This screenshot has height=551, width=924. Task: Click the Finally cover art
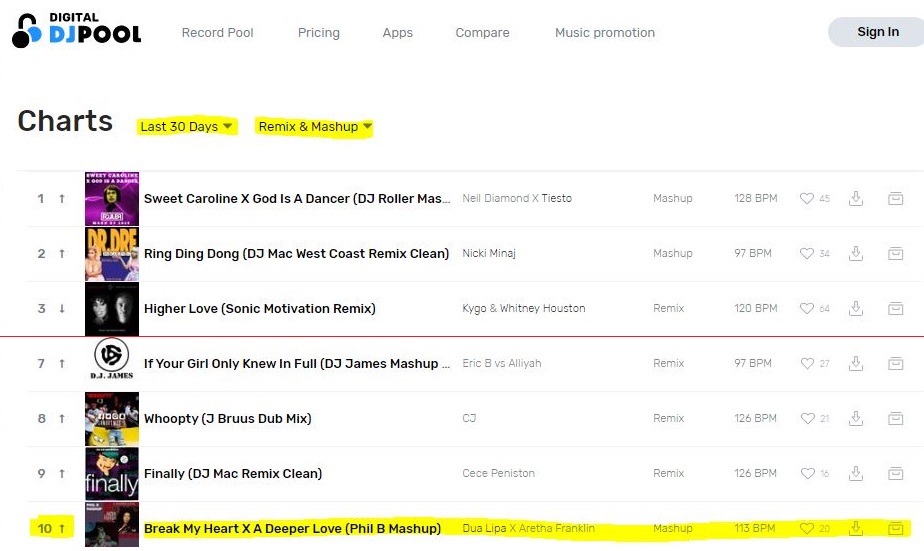[112, 473]
